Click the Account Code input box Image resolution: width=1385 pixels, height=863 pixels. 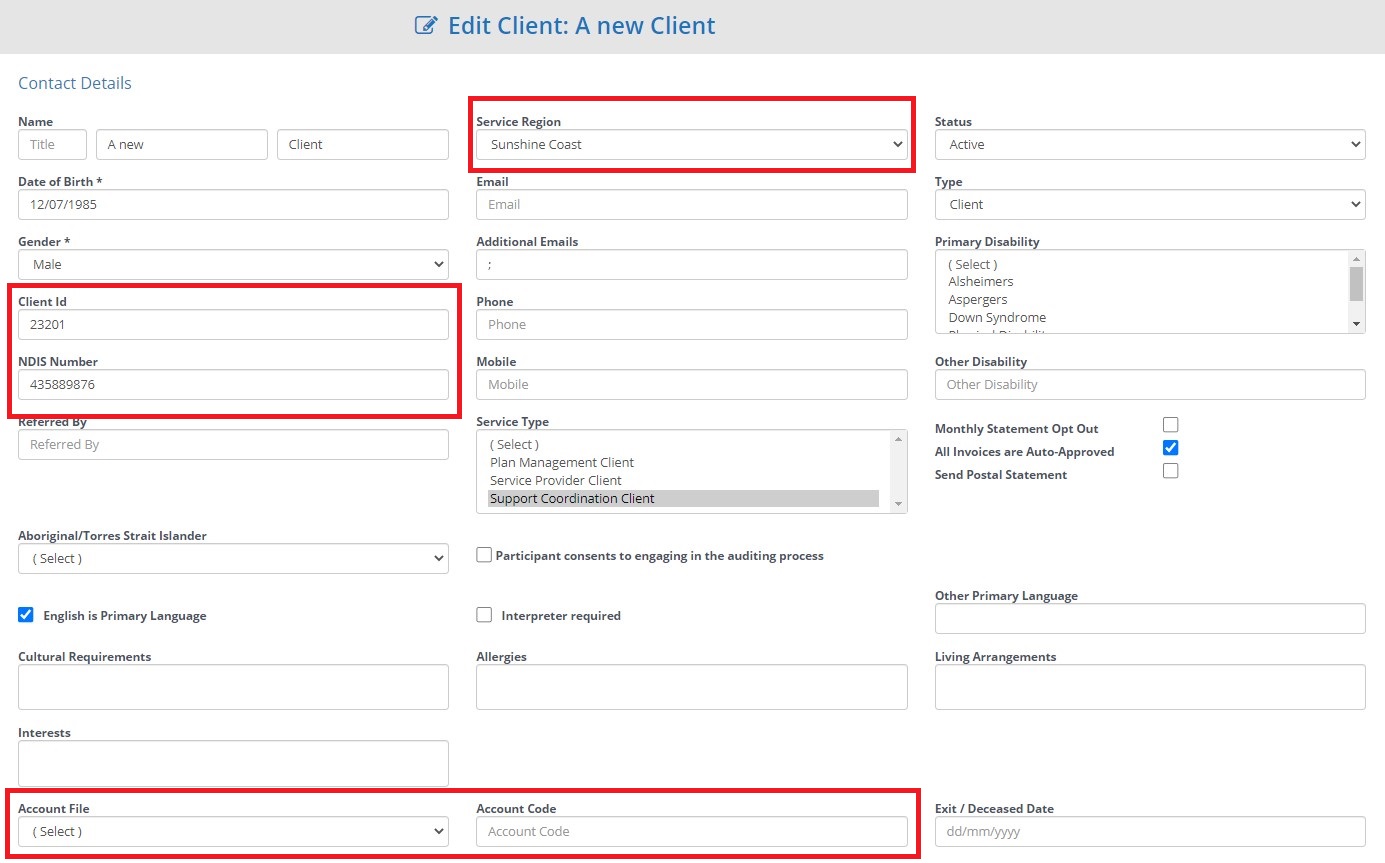[x=691, y=831]
